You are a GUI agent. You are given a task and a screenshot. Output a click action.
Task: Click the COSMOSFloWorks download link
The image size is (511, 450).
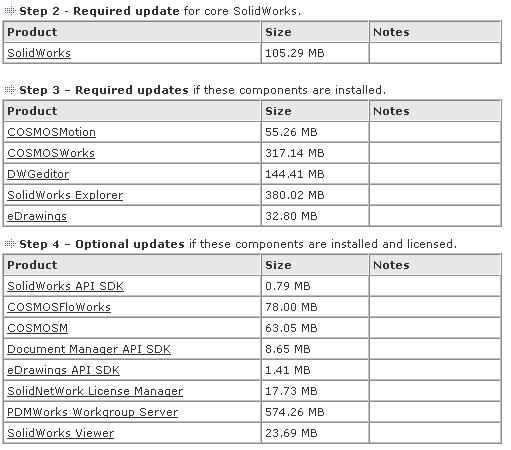pos(59,307)
